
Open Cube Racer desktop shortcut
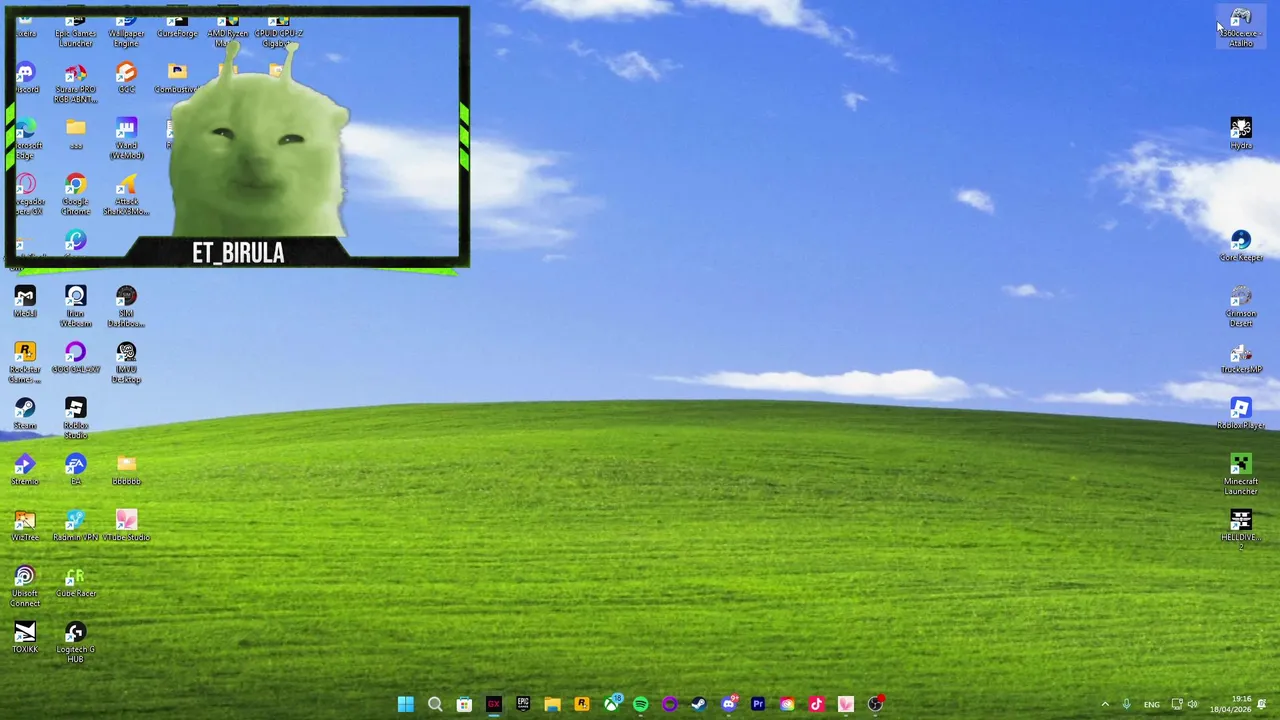pos(76,582)
